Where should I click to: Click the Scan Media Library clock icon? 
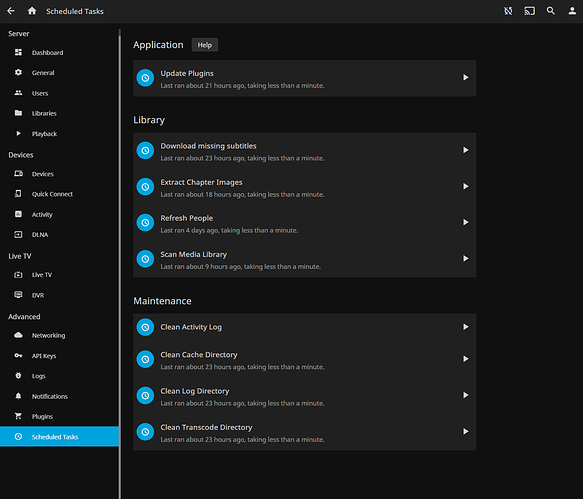pyautogui.click(x=145, y=259)
